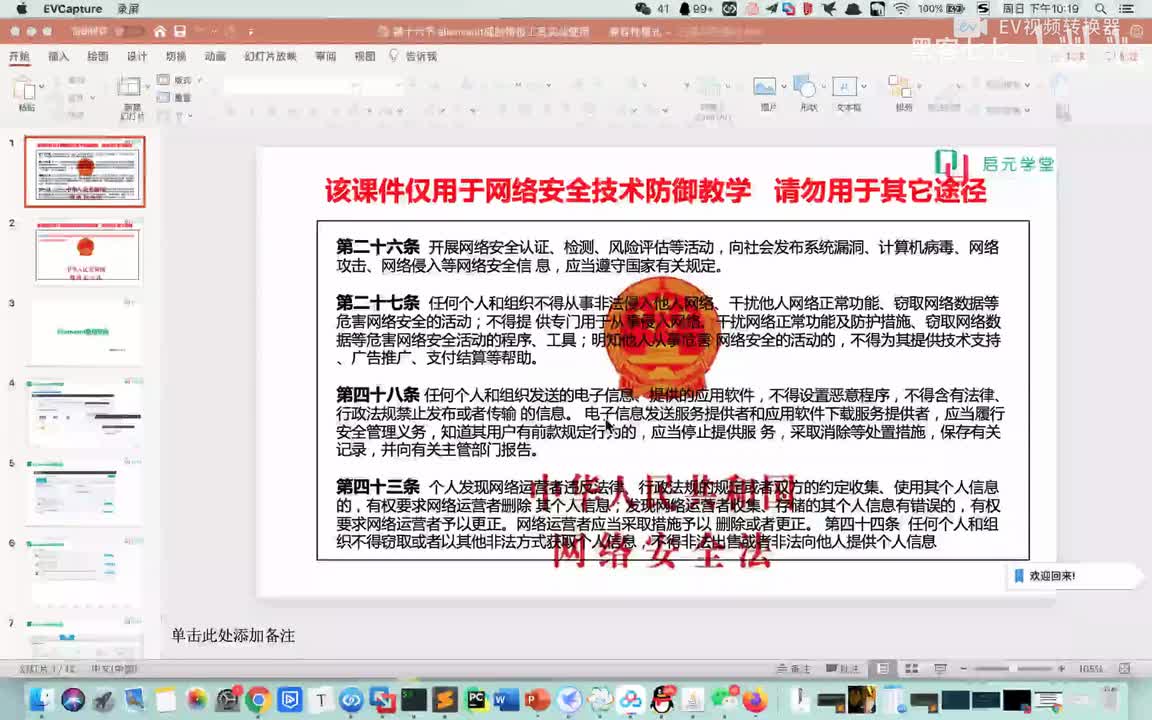Select slide 2 thumbnail
Image resolution: width=1152 pixels, height=720 pixels.
[x=85, y=251]
